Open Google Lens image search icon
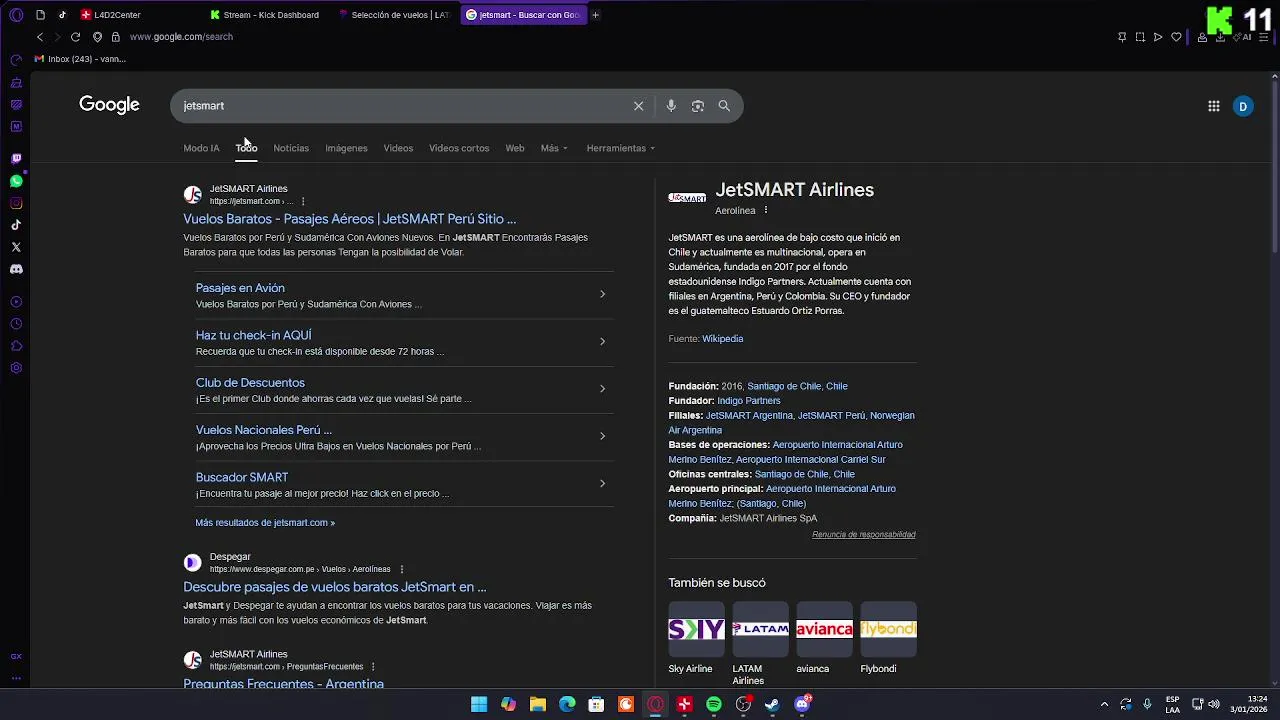This screenshot has height=720, width=1280. pyautogui.click(x=698, y=106)
